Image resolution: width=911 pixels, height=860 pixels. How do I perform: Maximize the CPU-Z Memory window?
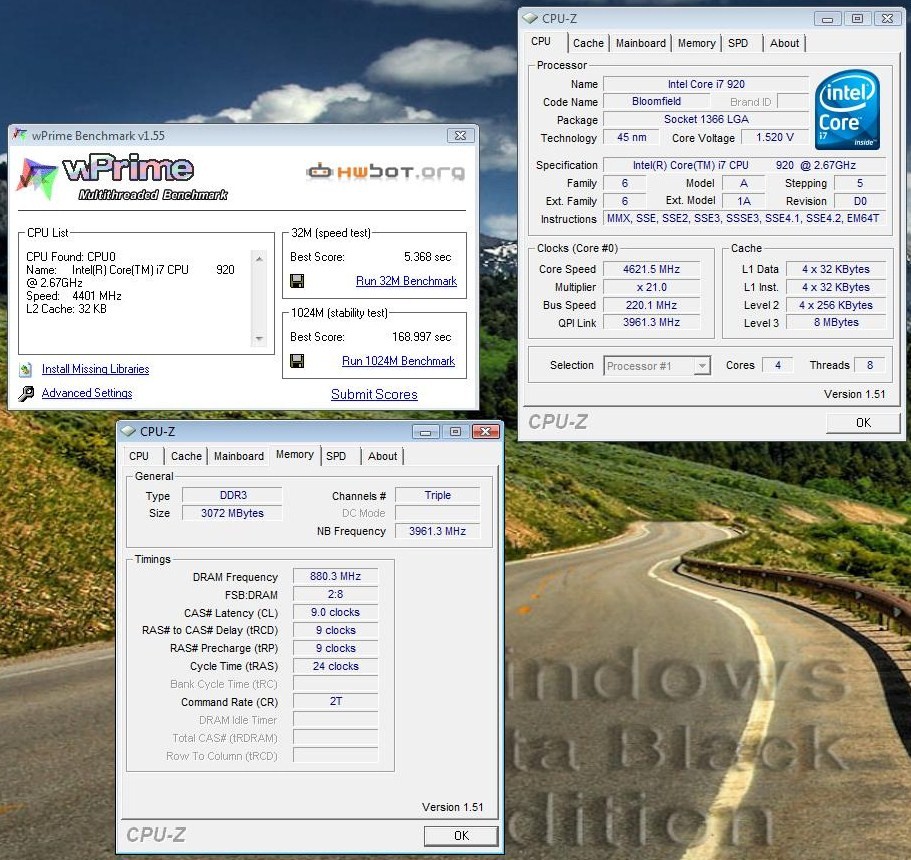[456, 432]
